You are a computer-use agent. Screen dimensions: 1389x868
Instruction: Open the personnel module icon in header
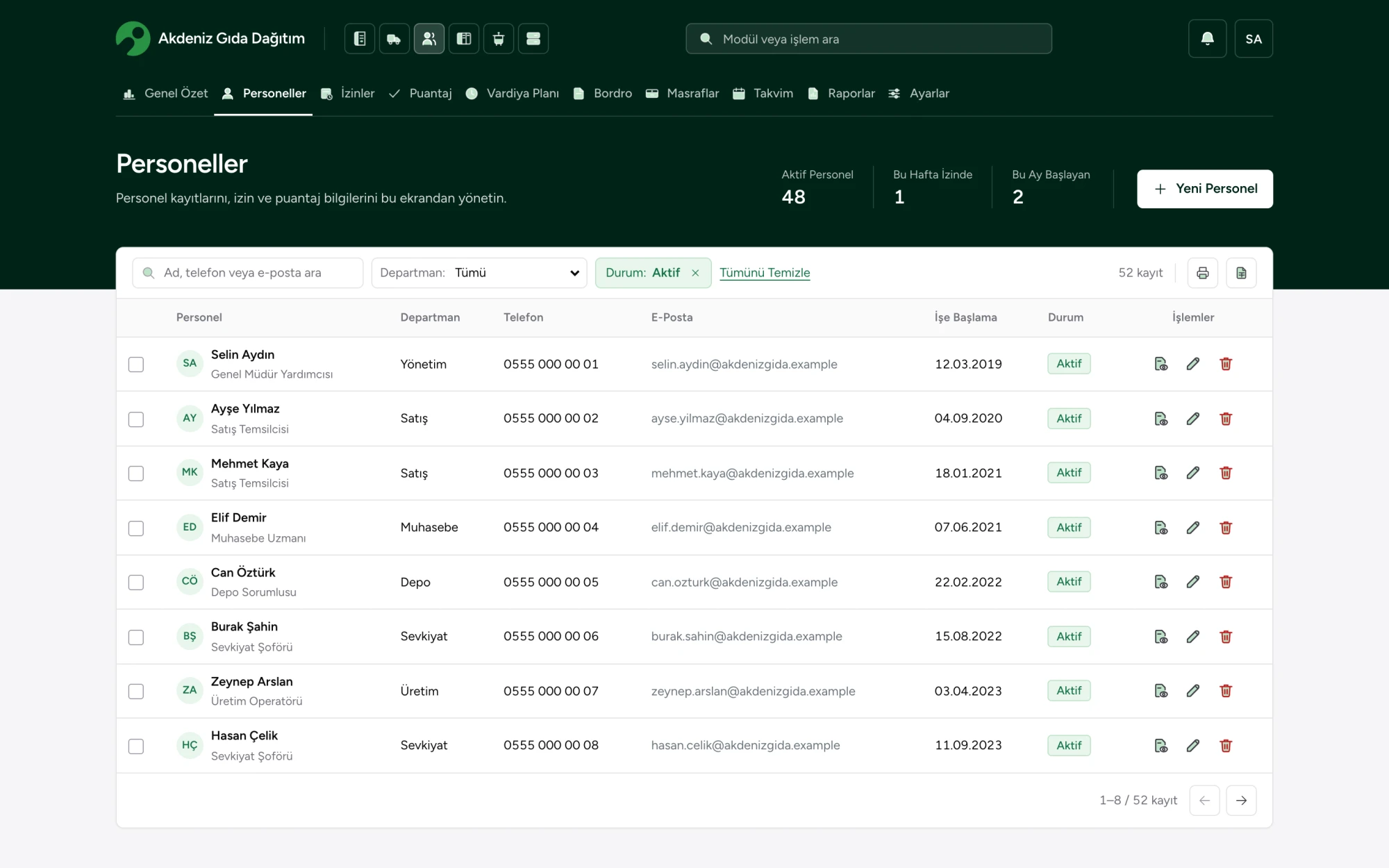click(429, 38)
